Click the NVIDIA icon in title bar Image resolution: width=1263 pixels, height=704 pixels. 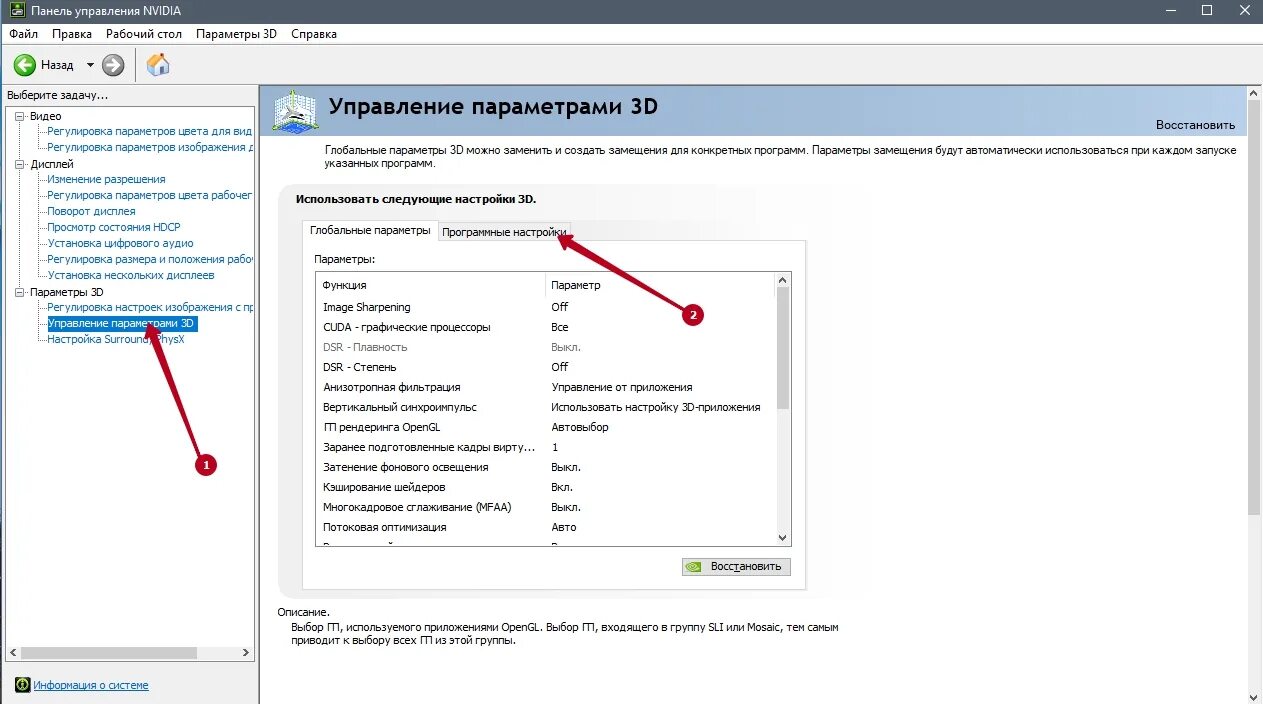[x=17, y=10]
